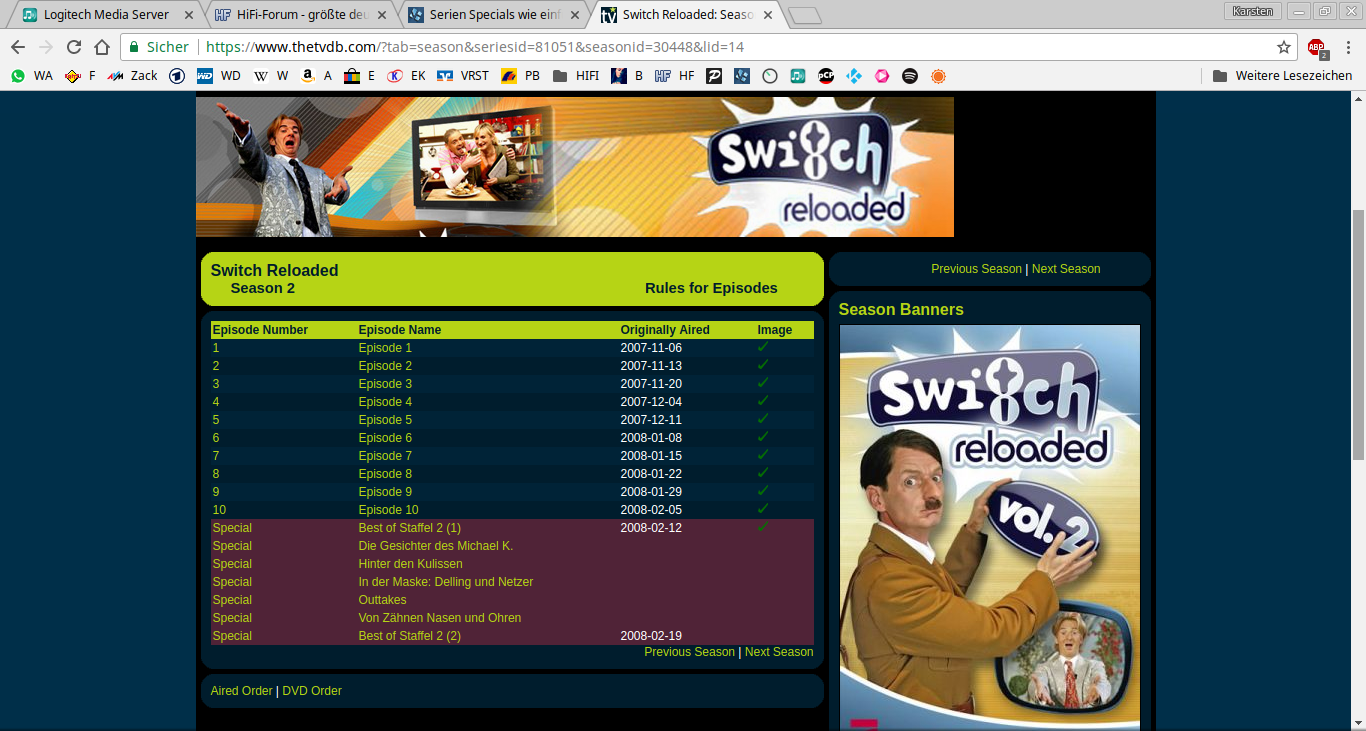Viewport: 1366px width, 731px height.
Task: Switch to DVD Order view
Action: pyautogui.click(x=312, y=691)
